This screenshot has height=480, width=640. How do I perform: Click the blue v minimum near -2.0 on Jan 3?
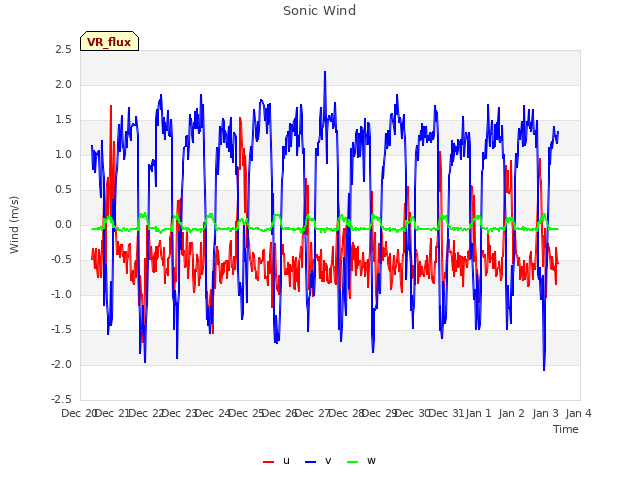(x=544, y=369)
